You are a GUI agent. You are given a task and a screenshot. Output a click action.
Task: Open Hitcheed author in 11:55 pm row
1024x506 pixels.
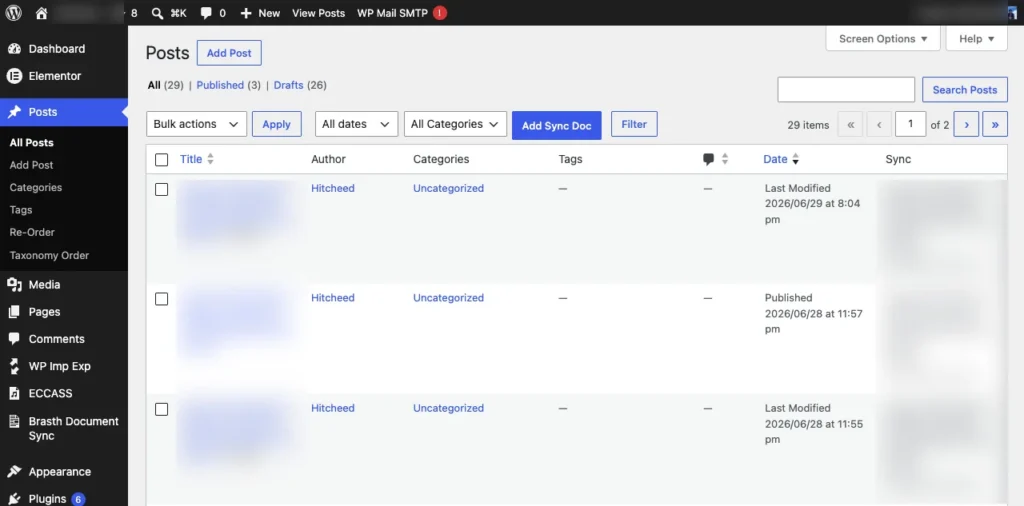click(332, 408)
